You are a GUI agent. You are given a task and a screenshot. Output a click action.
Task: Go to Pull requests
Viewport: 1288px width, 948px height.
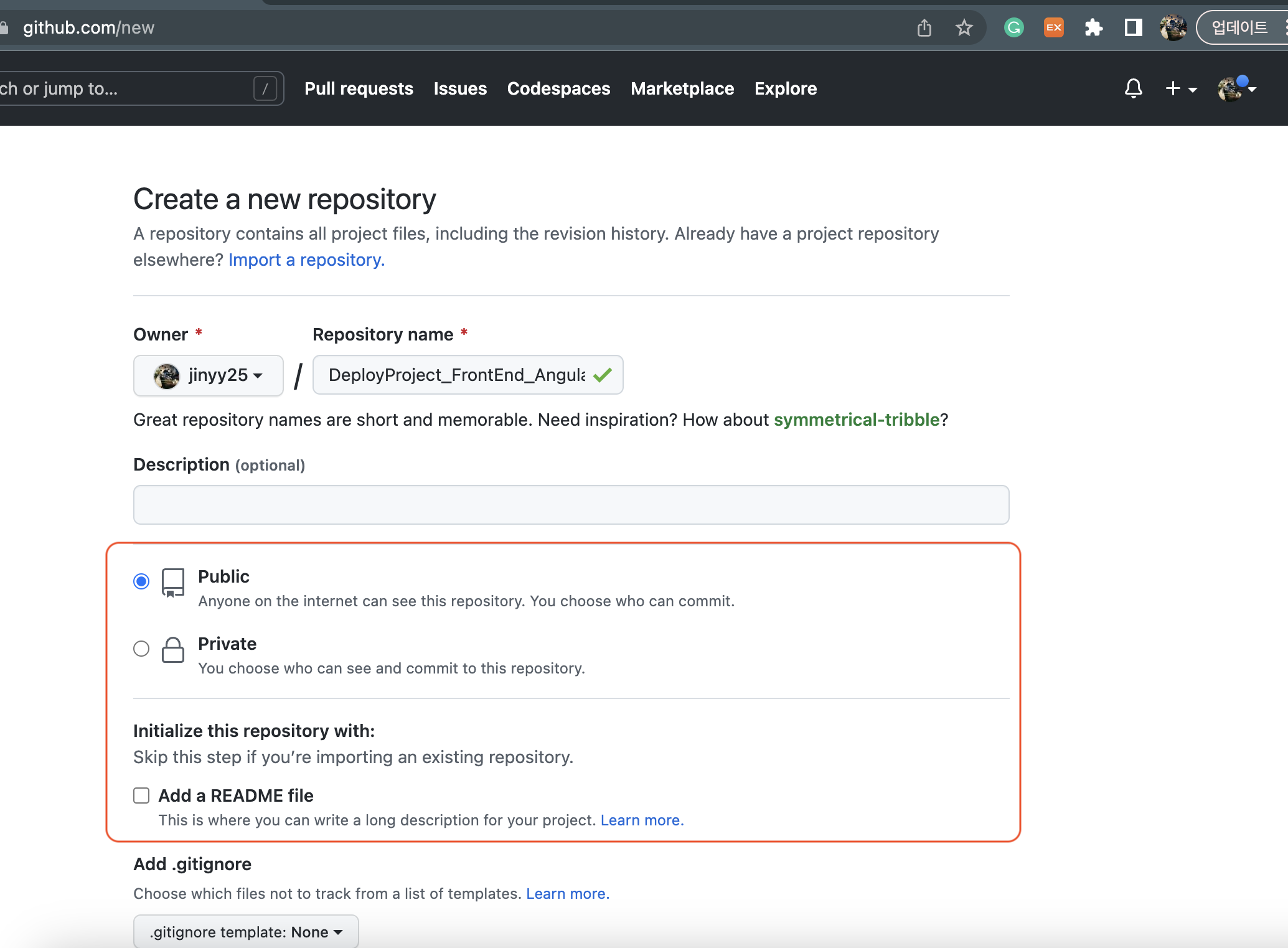coord(359,88)
